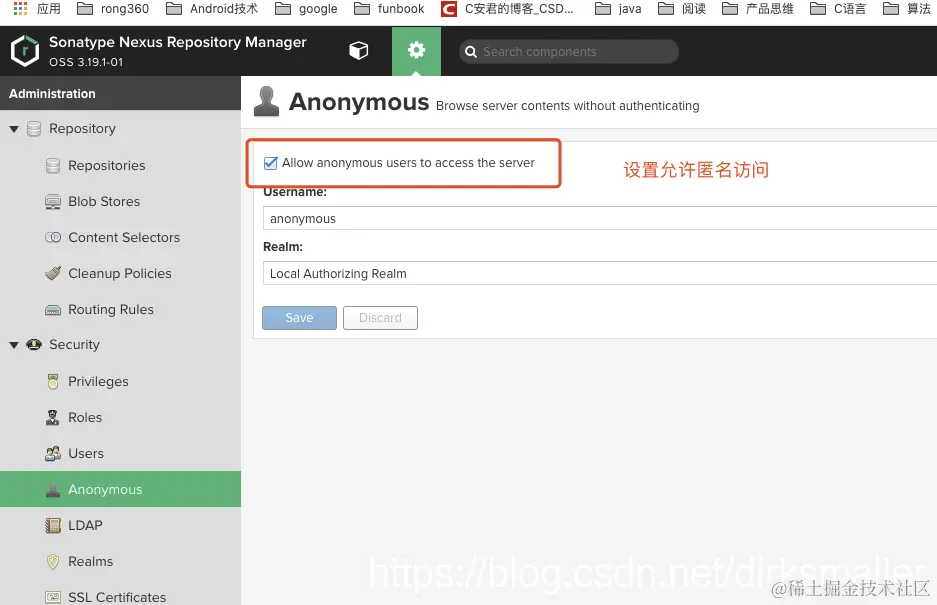Open Blob Stores page

coord(104,201)
